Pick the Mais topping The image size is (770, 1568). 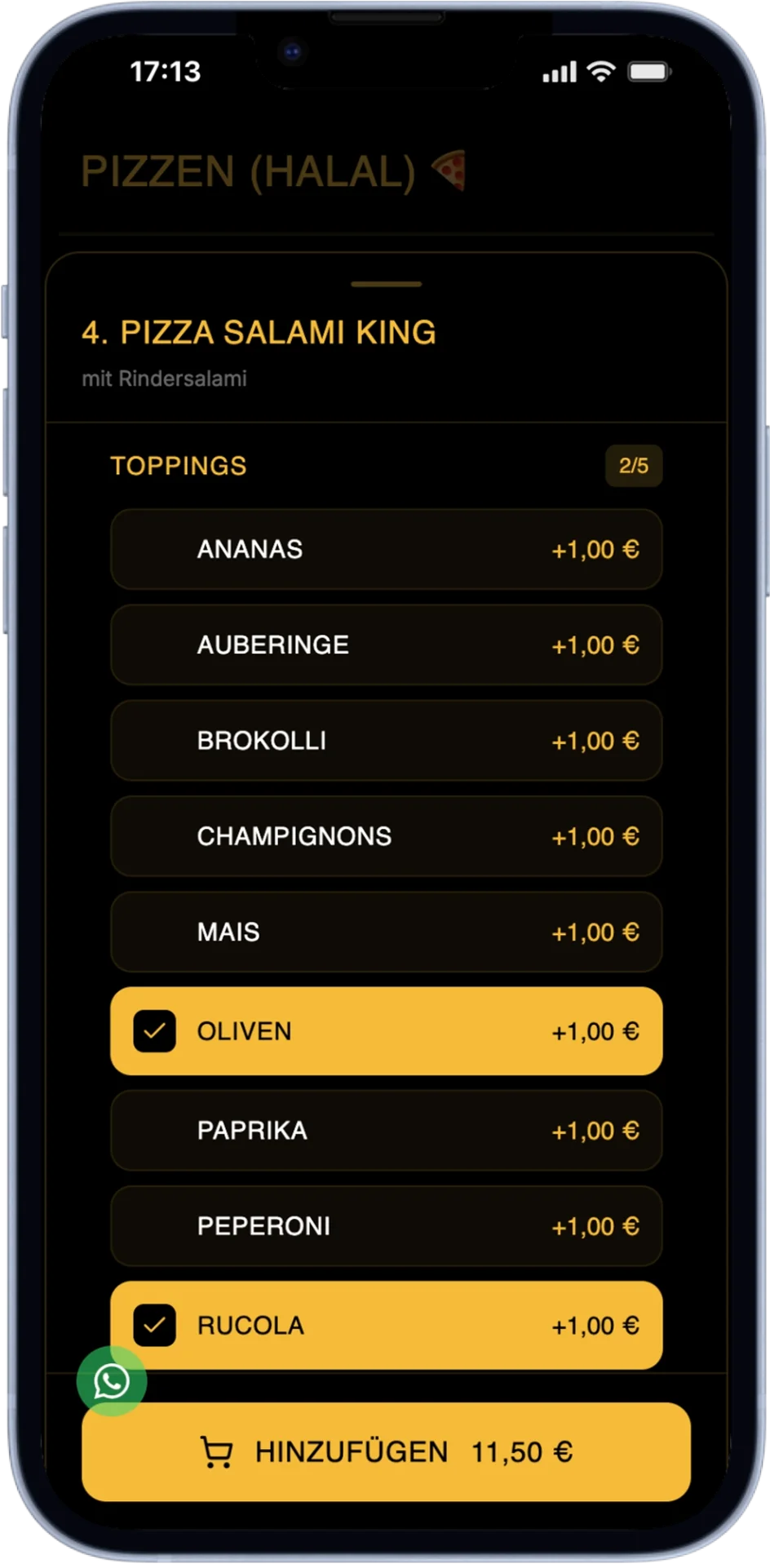click(x=386, y=932)
